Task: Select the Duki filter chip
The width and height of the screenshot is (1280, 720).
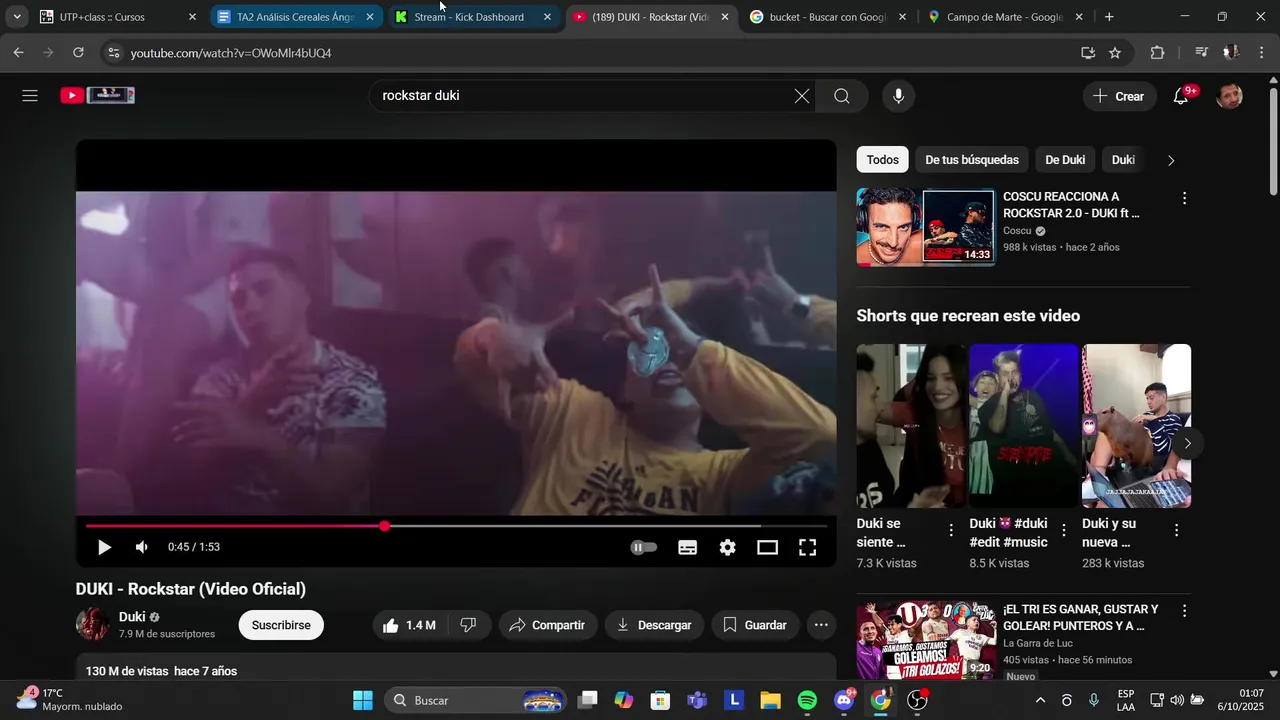Action: [1123, 160]
